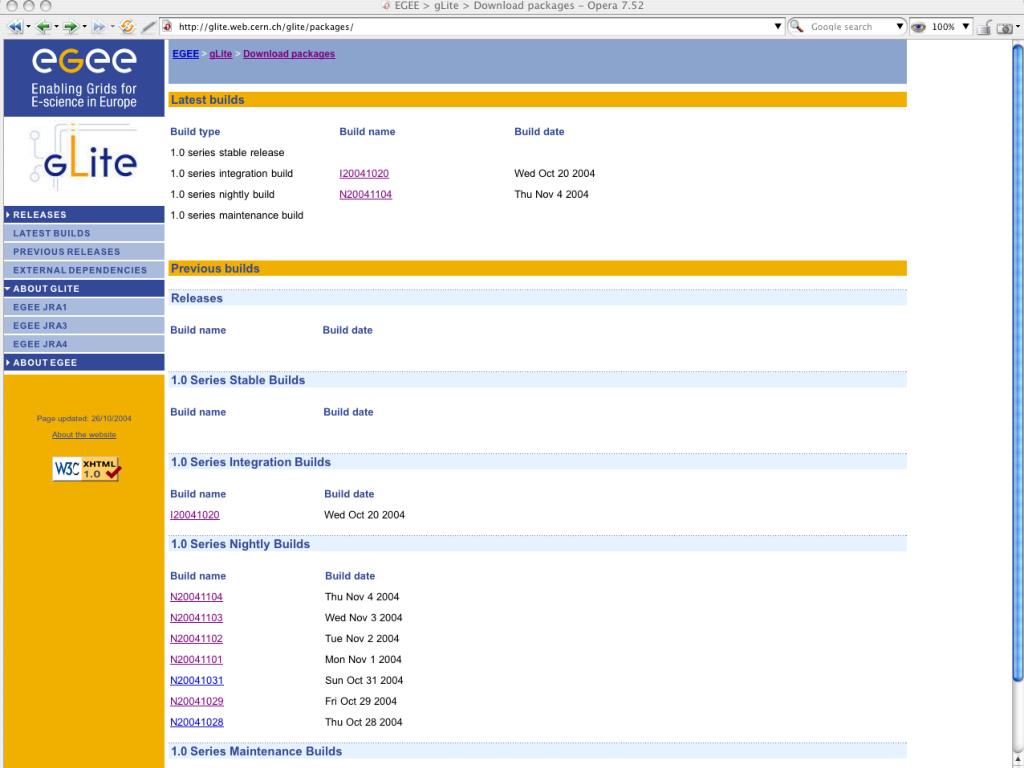Viewport: 1024px width, 768px height.
Task: Click the About the website link
Action: pos(84,435)
